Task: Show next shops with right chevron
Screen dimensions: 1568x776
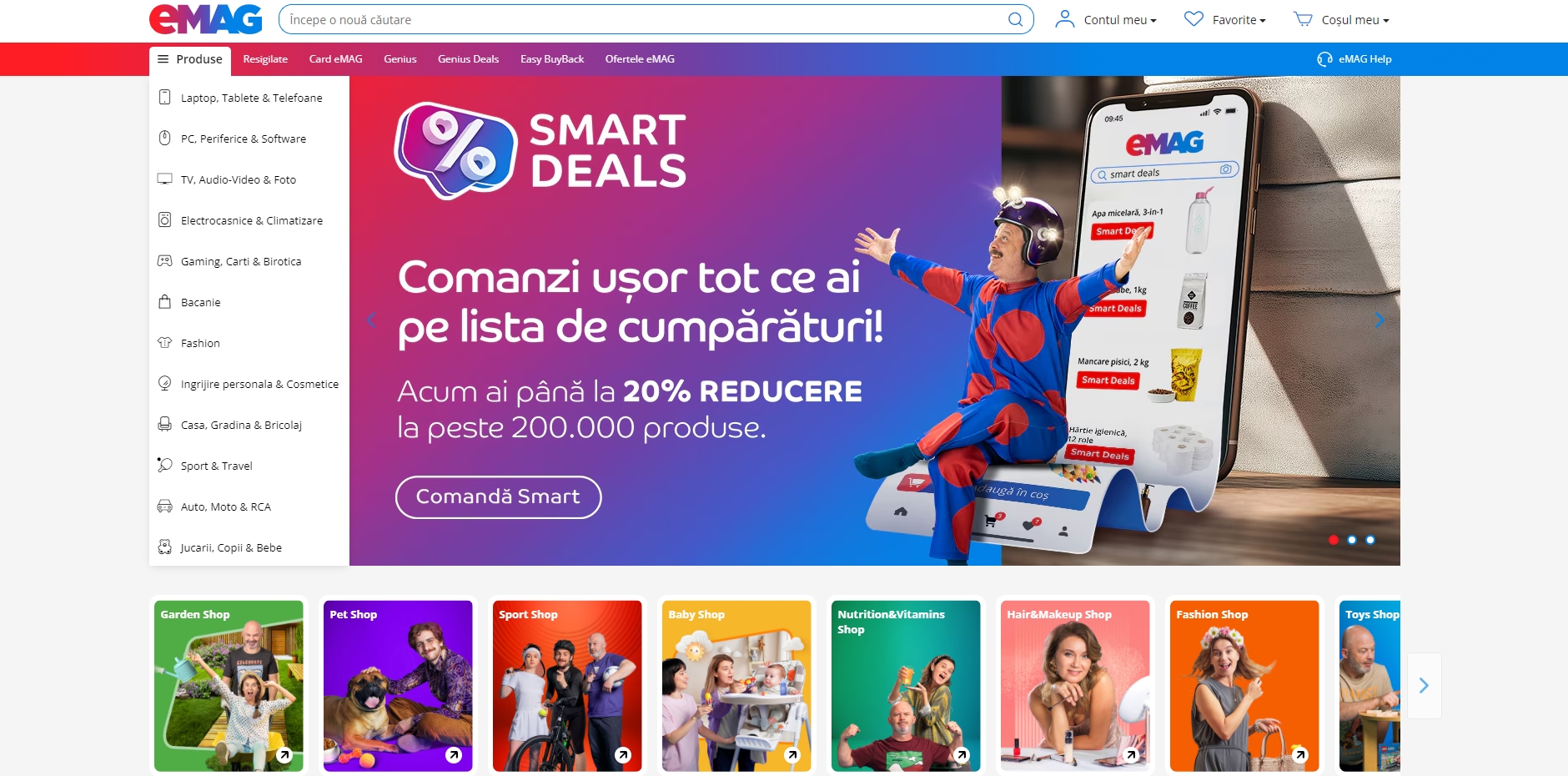Action: click(1424, 686)
